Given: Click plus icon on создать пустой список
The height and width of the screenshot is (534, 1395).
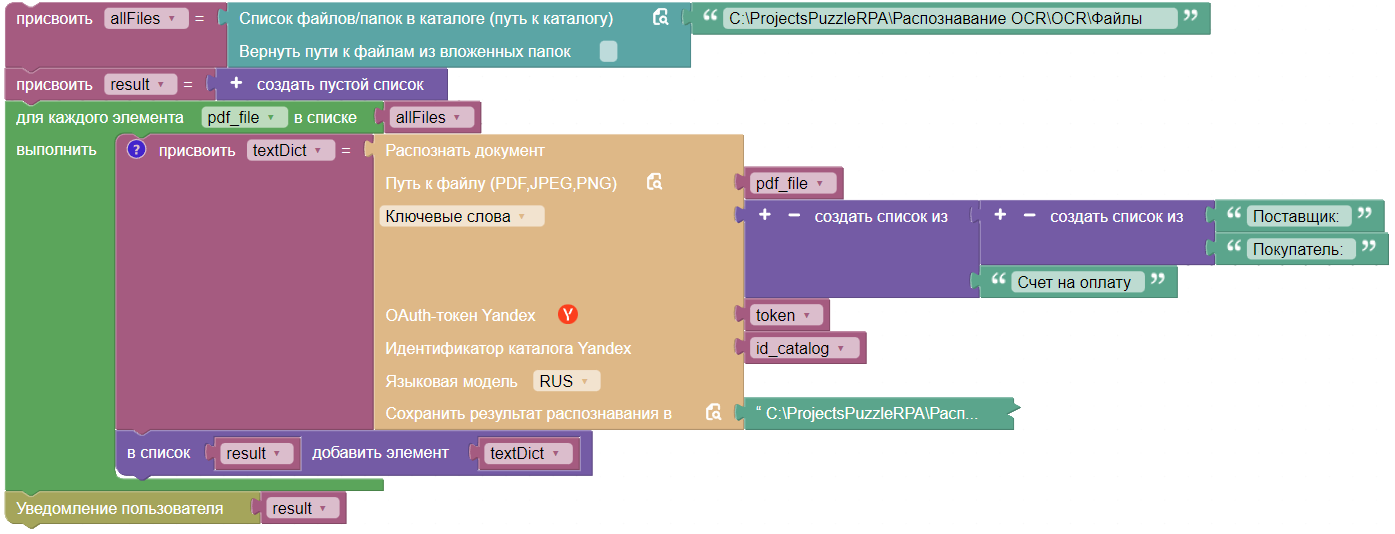Looking at the screenshot, I should [236, 85].
